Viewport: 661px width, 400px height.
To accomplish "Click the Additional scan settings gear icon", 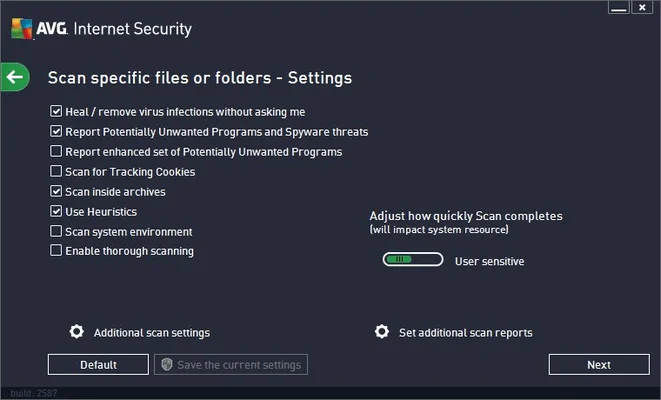I will pyautogui.click(x=76, y=332).
